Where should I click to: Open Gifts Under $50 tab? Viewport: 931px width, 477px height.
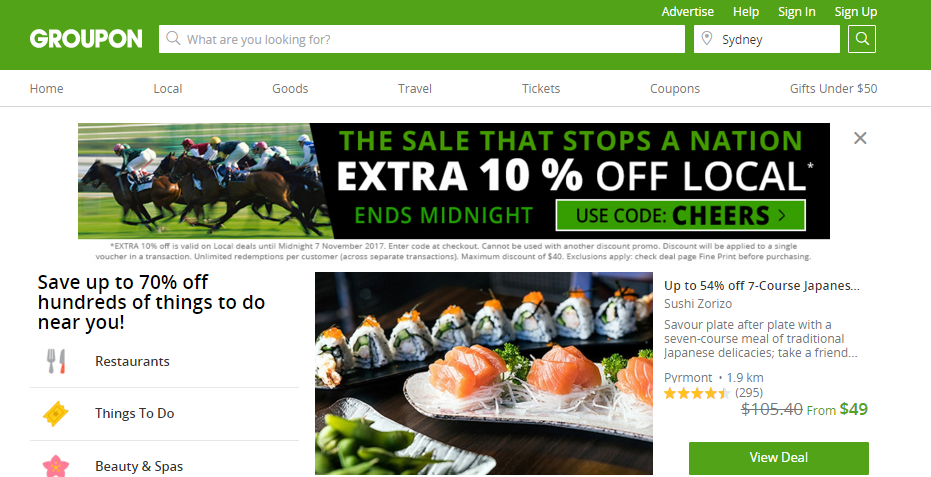tap(833, 89)
